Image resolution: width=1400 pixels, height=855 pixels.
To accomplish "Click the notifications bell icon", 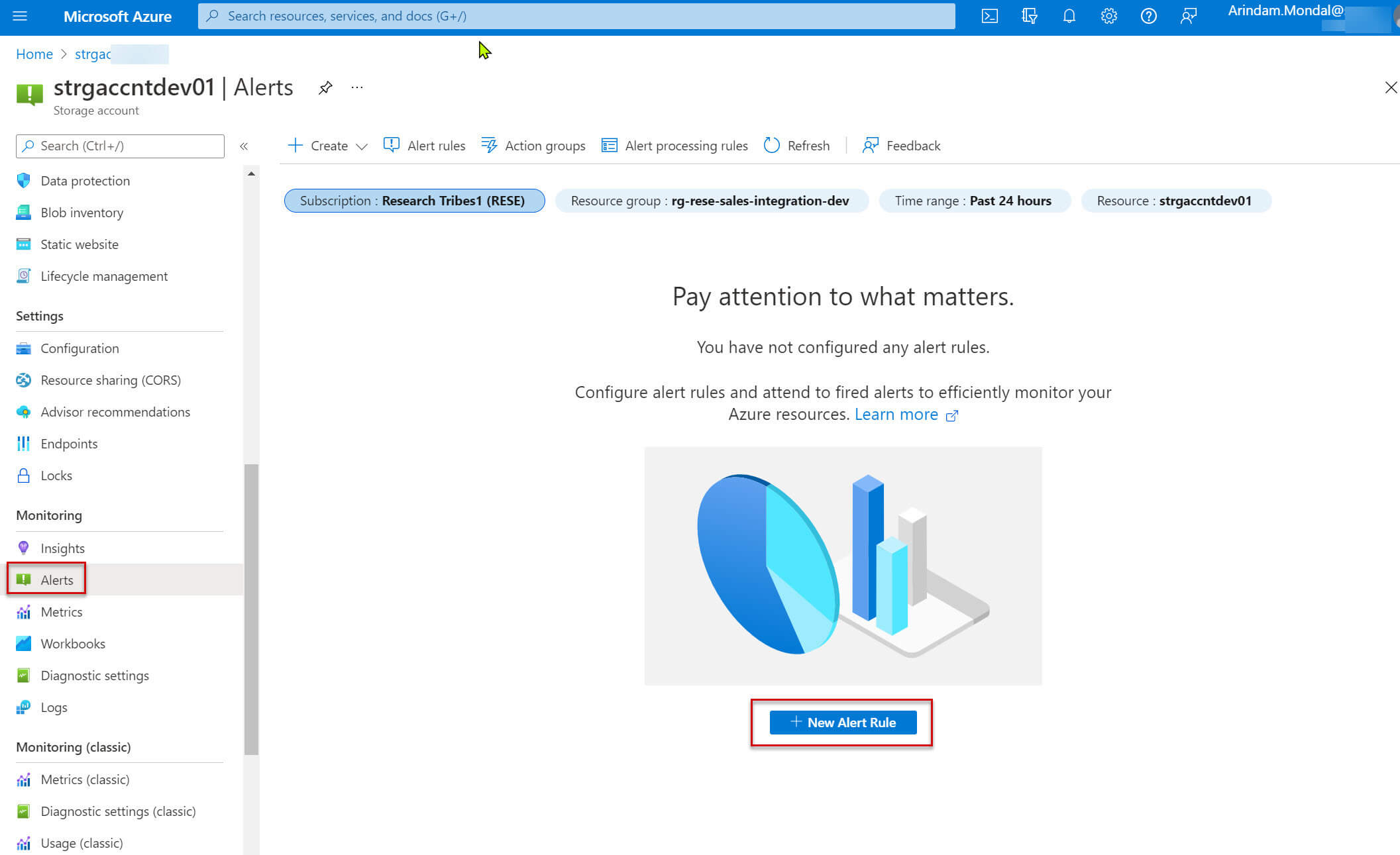I will [1069, 16].
